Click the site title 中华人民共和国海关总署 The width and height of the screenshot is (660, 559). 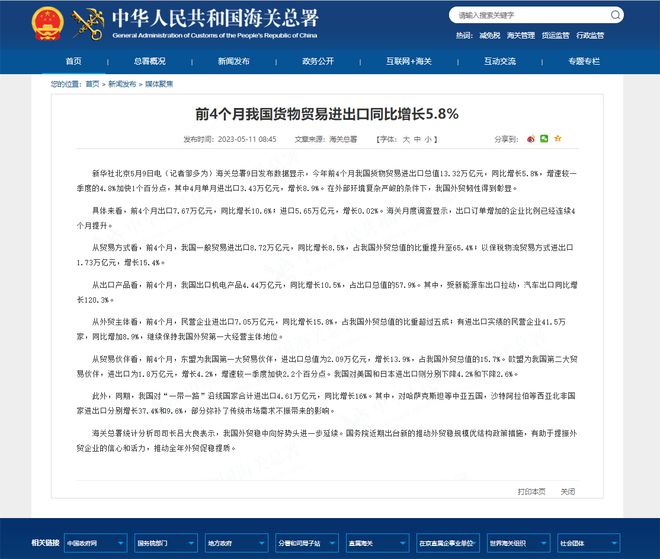coord(215,18)
